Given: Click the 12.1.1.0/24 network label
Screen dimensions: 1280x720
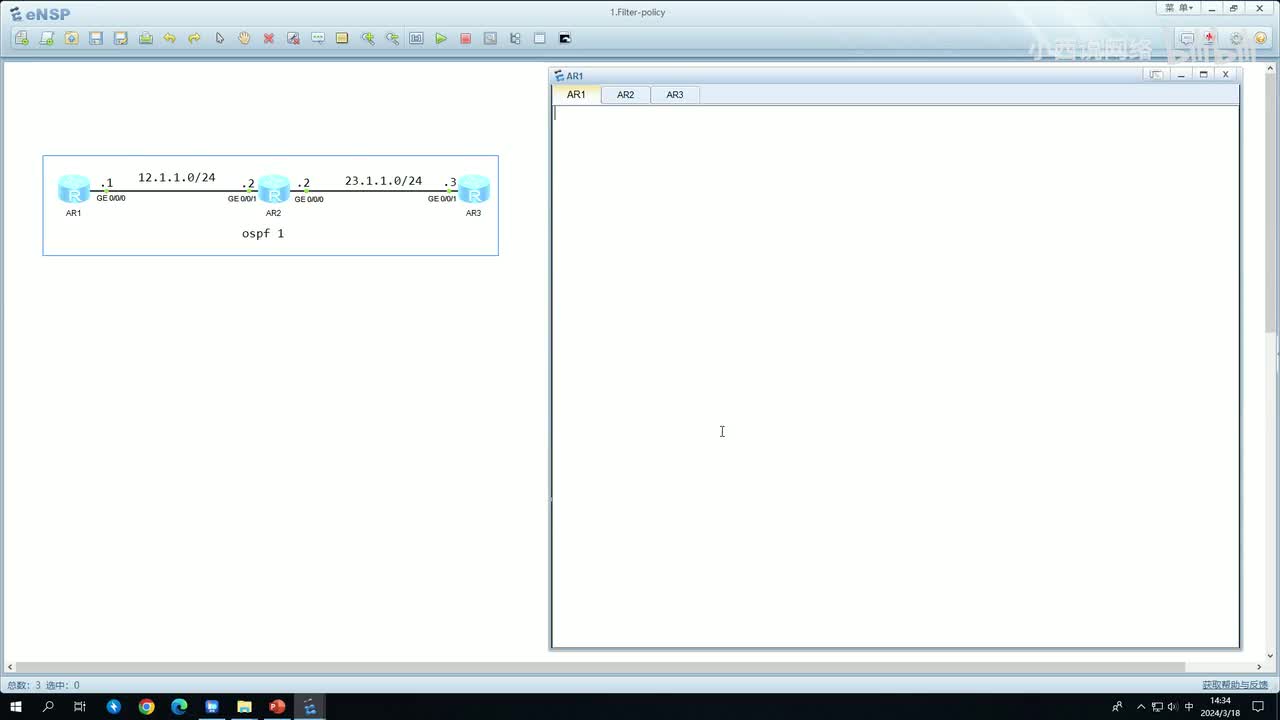Looking at the screenshot, I should [x=177, y=177].
